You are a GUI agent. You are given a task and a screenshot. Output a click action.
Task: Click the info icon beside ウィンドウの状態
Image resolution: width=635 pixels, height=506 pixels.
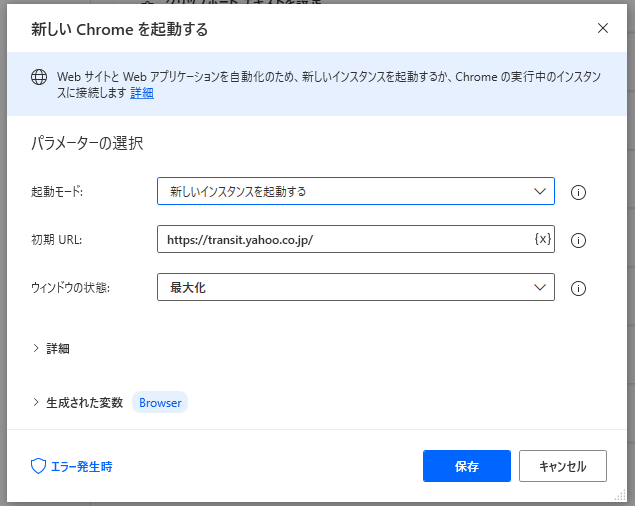[x=577, y=288]
